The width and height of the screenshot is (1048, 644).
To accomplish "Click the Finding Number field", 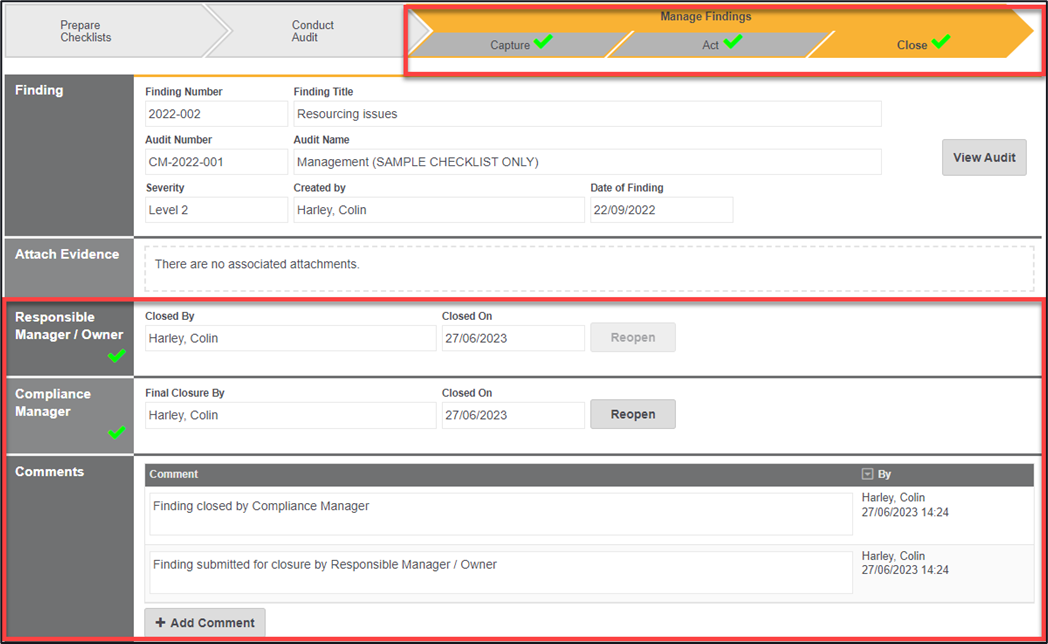I will (216, 114).
